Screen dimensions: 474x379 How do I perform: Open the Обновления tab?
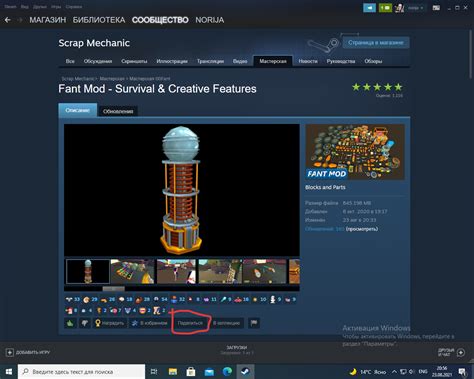[x=118, y=111]
